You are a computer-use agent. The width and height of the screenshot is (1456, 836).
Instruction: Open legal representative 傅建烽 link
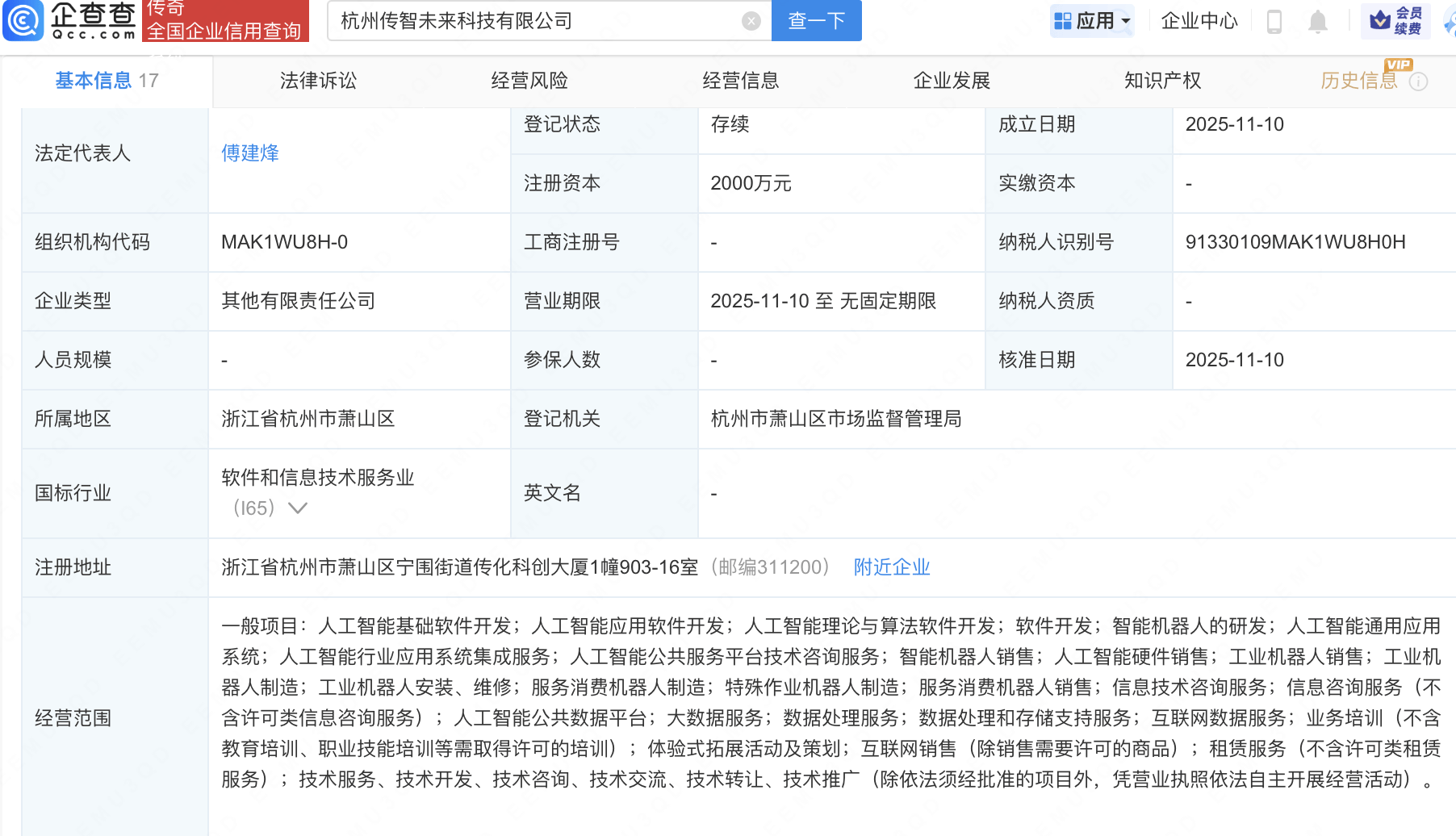click(250, 153)
